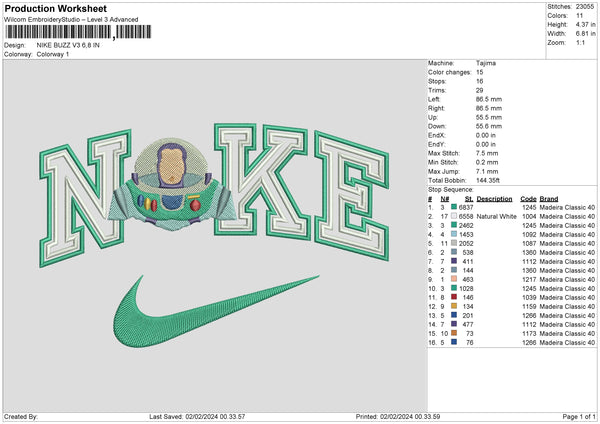Click the underlined 'Code' column header
Screen dimensions: 600x424
point(528,199)
